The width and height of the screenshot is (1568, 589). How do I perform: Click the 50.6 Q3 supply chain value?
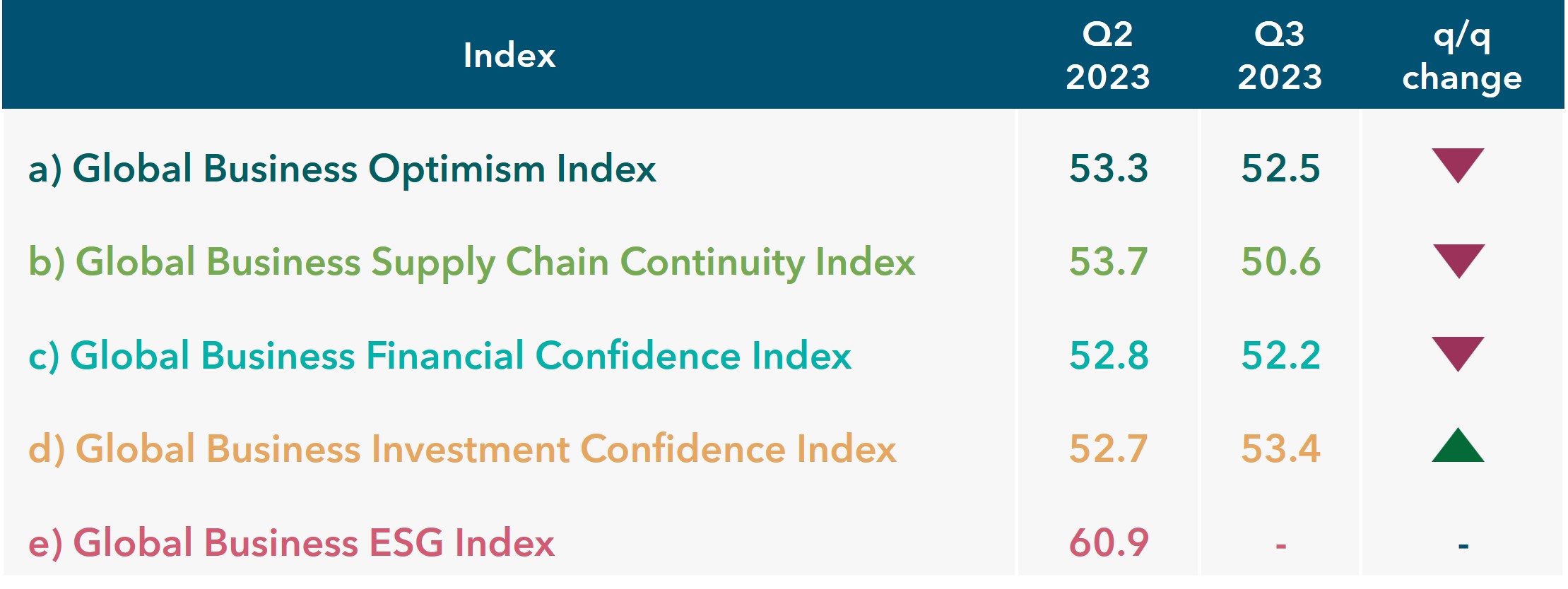point(1280,261)
